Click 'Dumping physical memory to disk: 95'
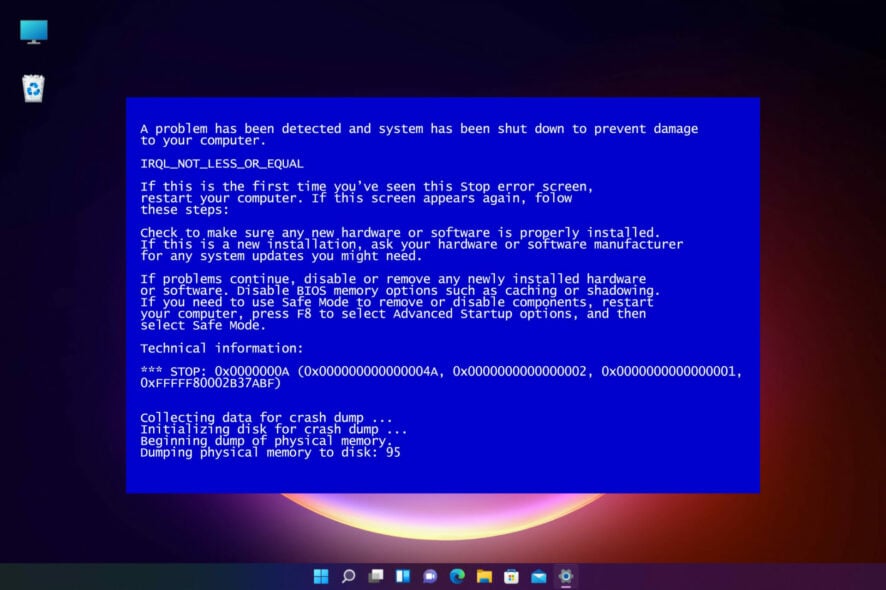The height and width of the screenshot is (590, 886). pos(270,453)
